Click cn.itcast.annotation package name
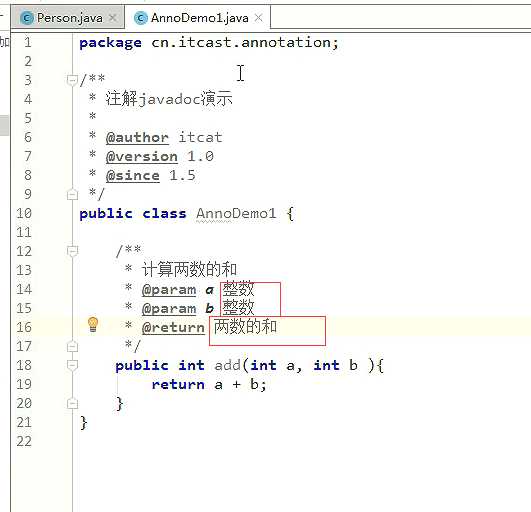The height and width of the screenshot is (512, 531). click(x=241, y=42)
